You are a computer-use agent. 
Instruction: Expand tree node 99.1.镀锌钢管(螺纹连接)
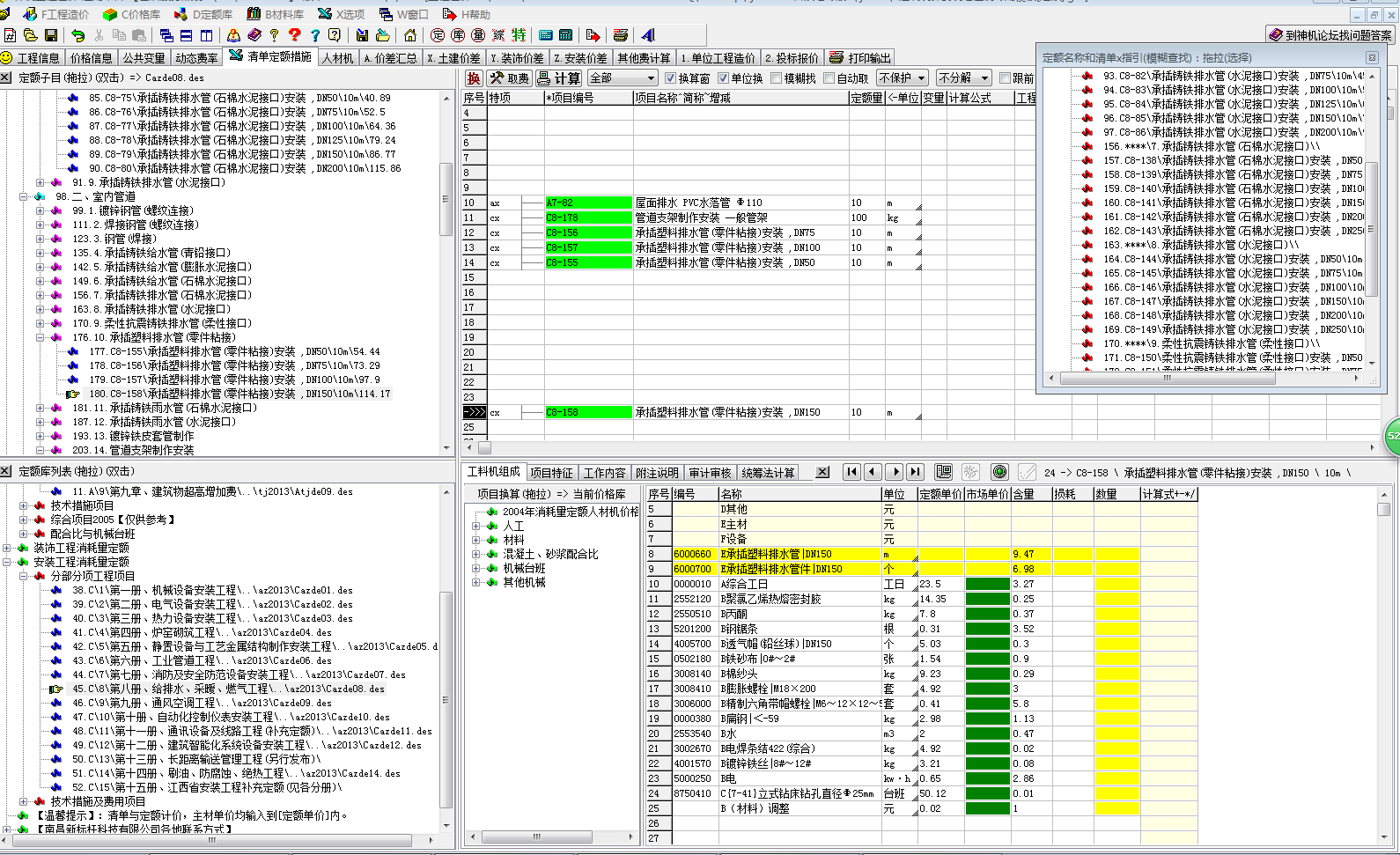41,210
